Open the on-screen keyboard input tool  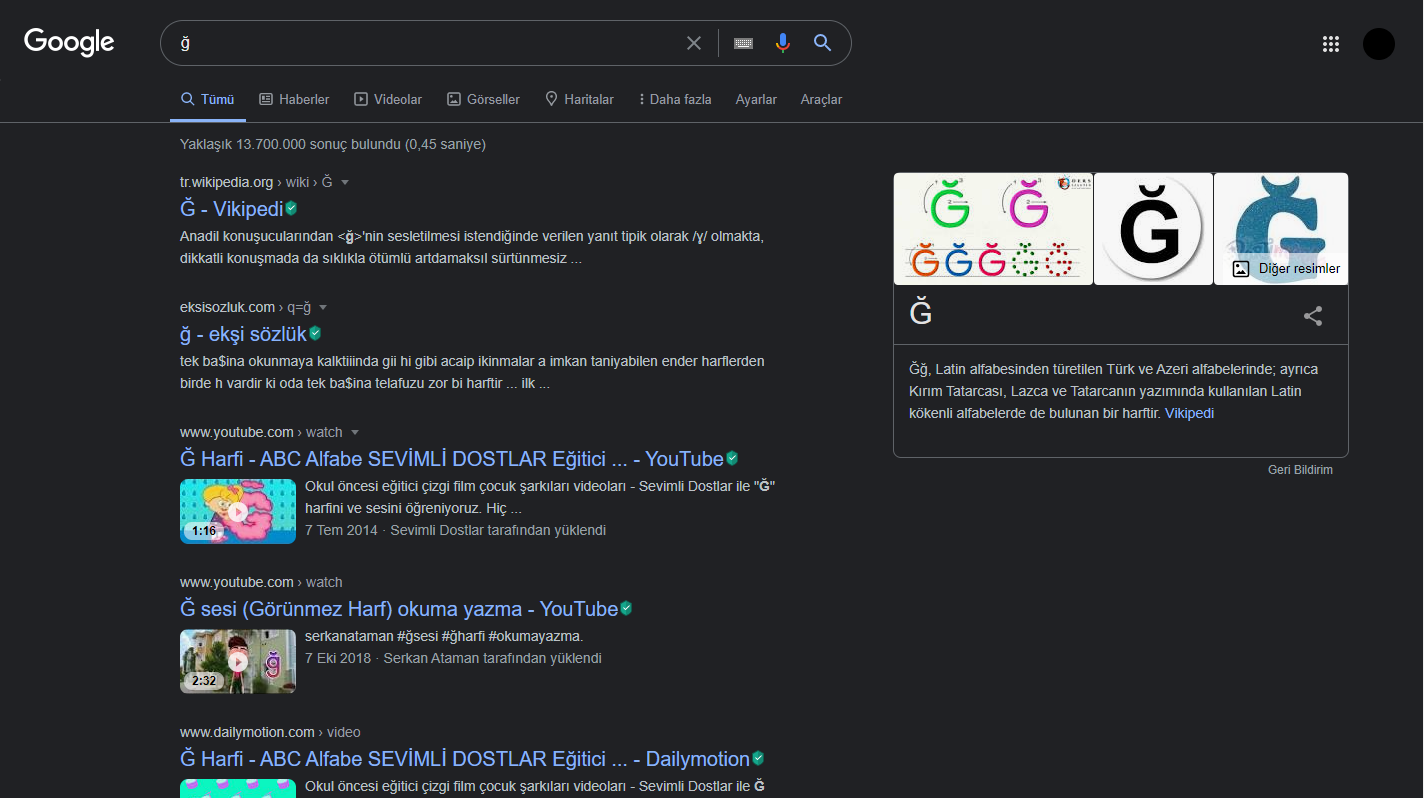pyautogui.click(x=743, y=43)
